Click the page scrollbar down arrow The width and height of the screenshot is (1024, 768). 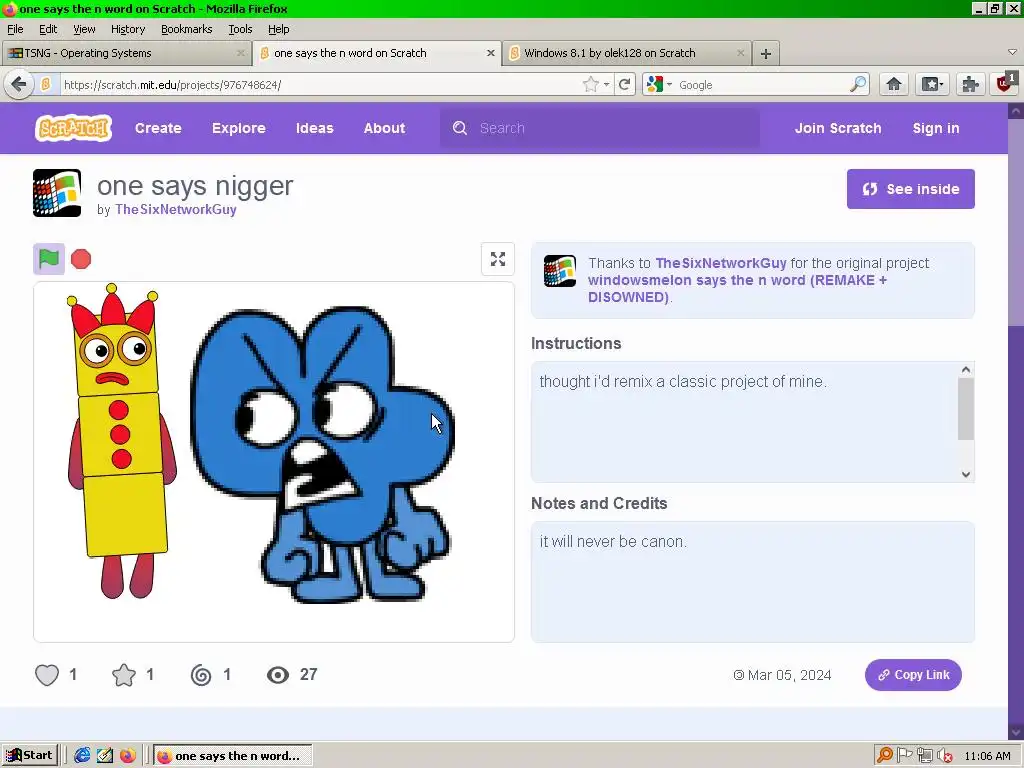[x=1016, y=732]
